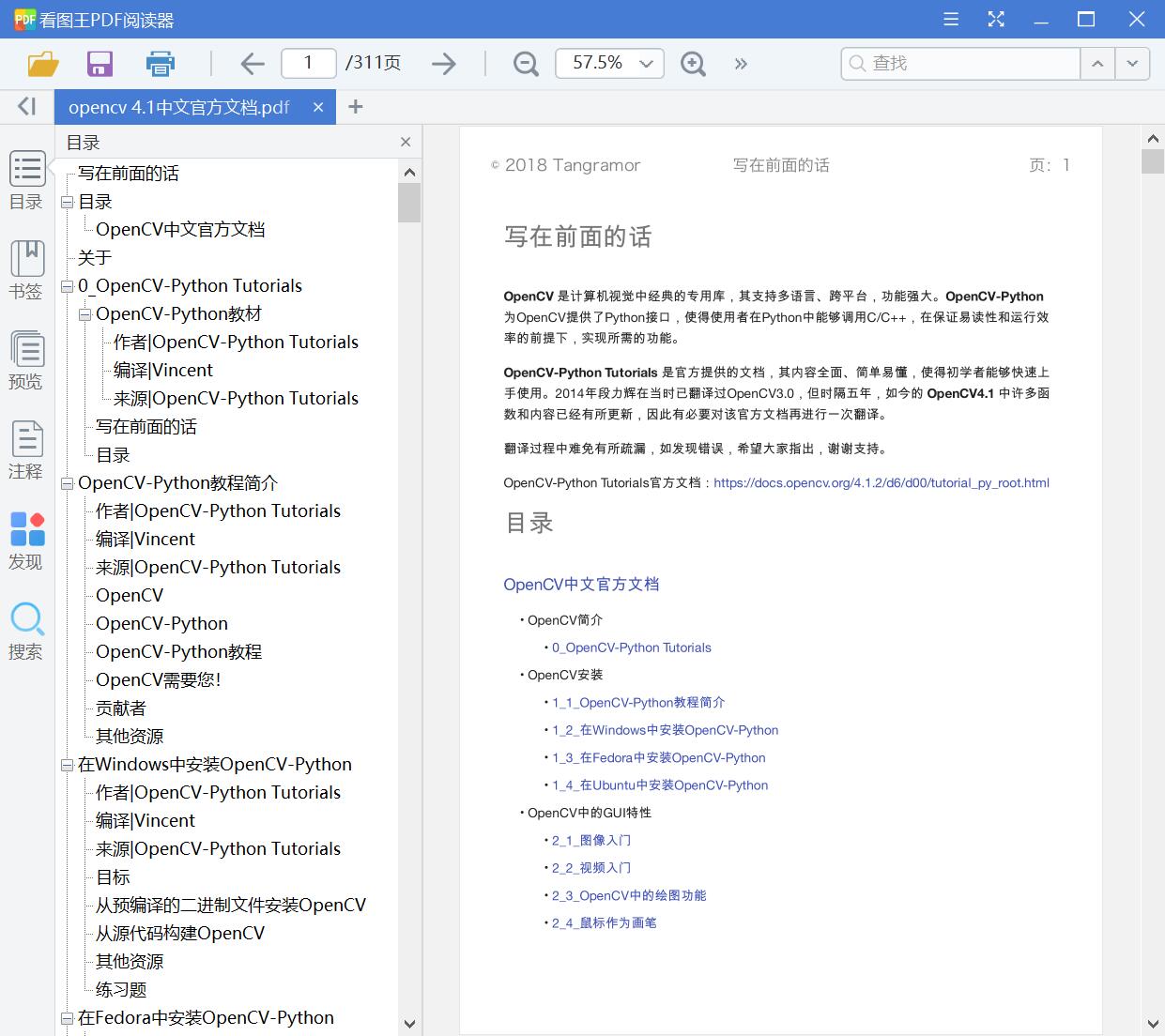Go to next page with right arrow

[x=443, y=63]
